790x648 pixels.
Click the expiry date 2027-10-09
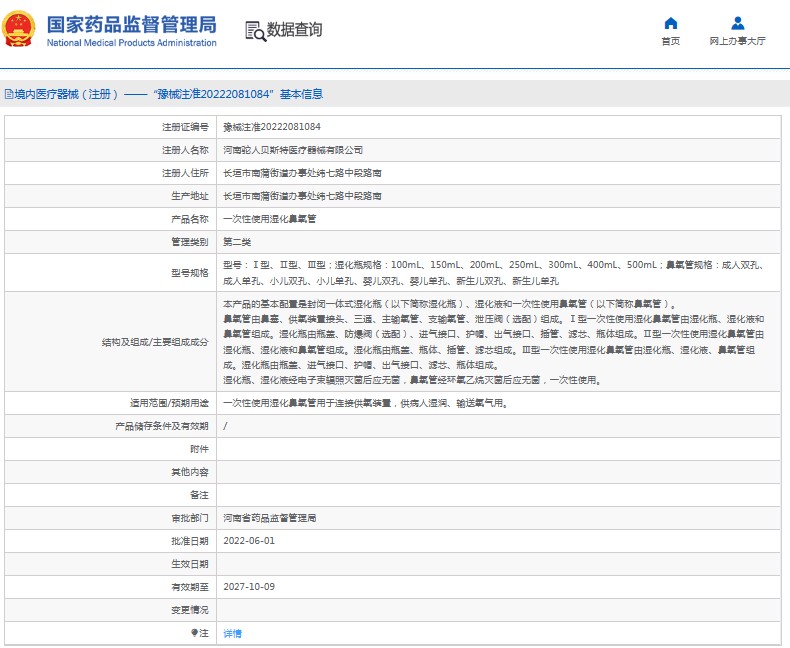coord(248,587)
